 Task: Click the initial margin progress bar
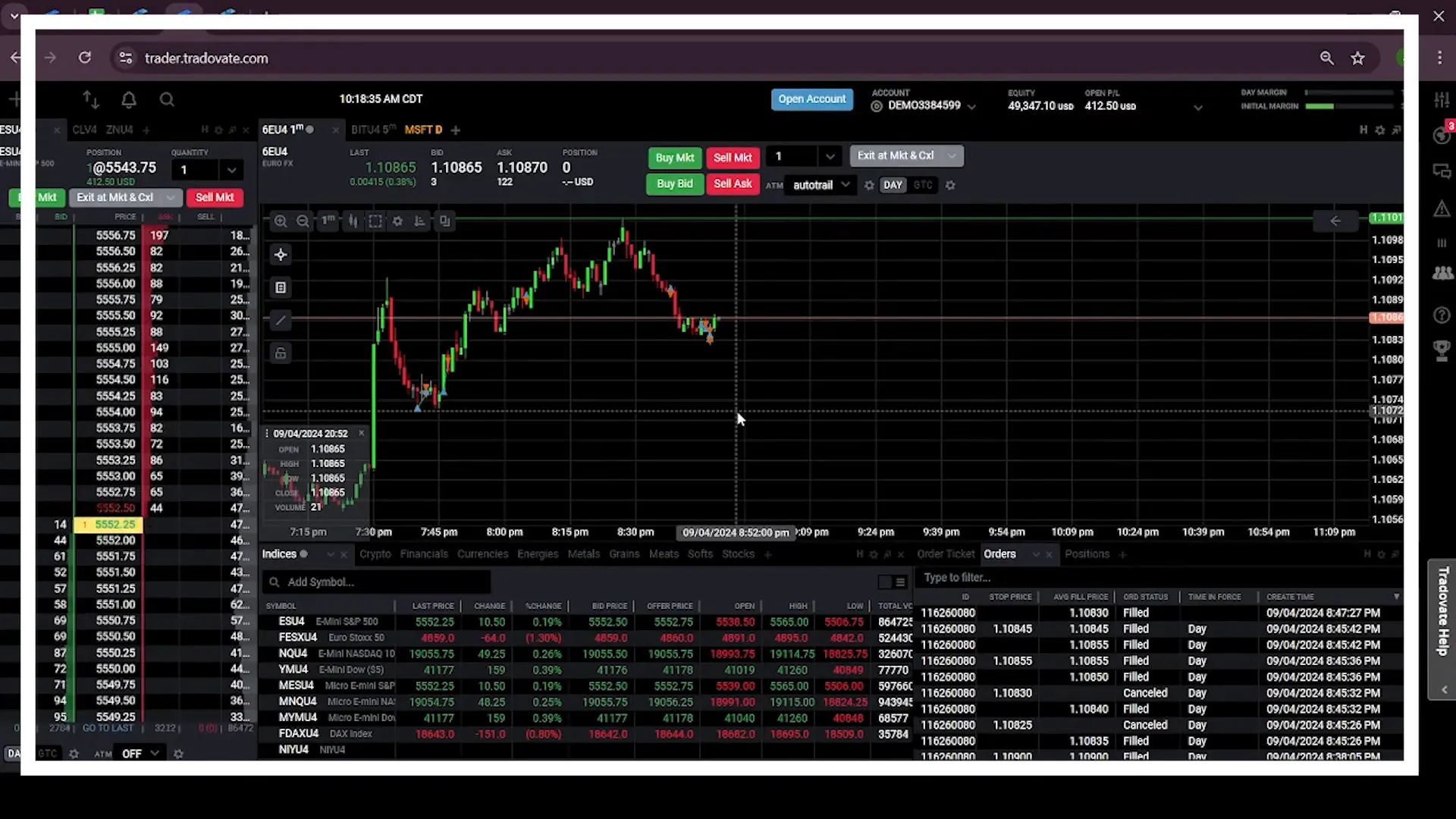[1349, 106]
